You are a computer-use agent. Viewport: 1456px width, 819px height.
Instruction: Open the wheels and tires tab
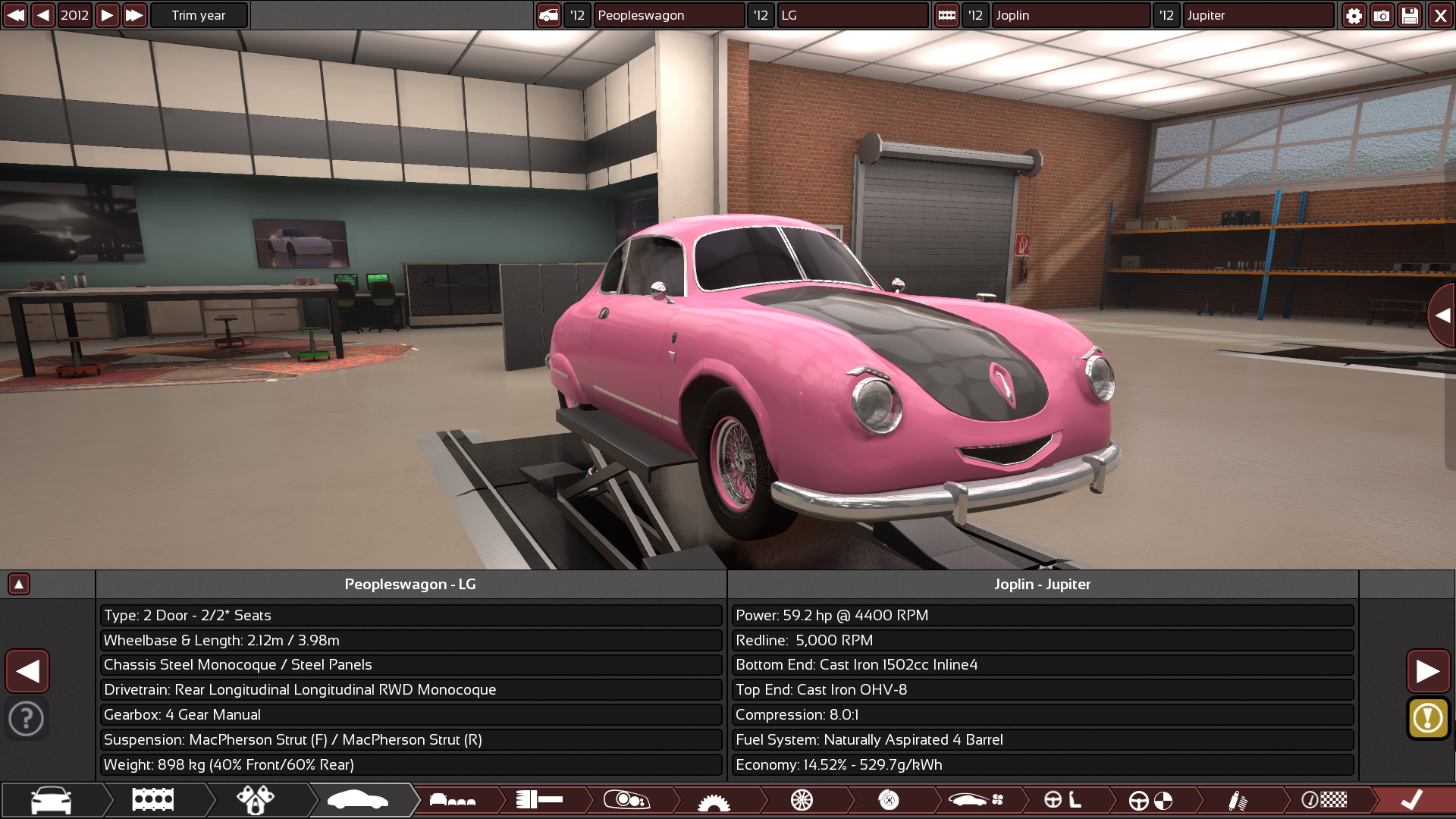point(802,800)
